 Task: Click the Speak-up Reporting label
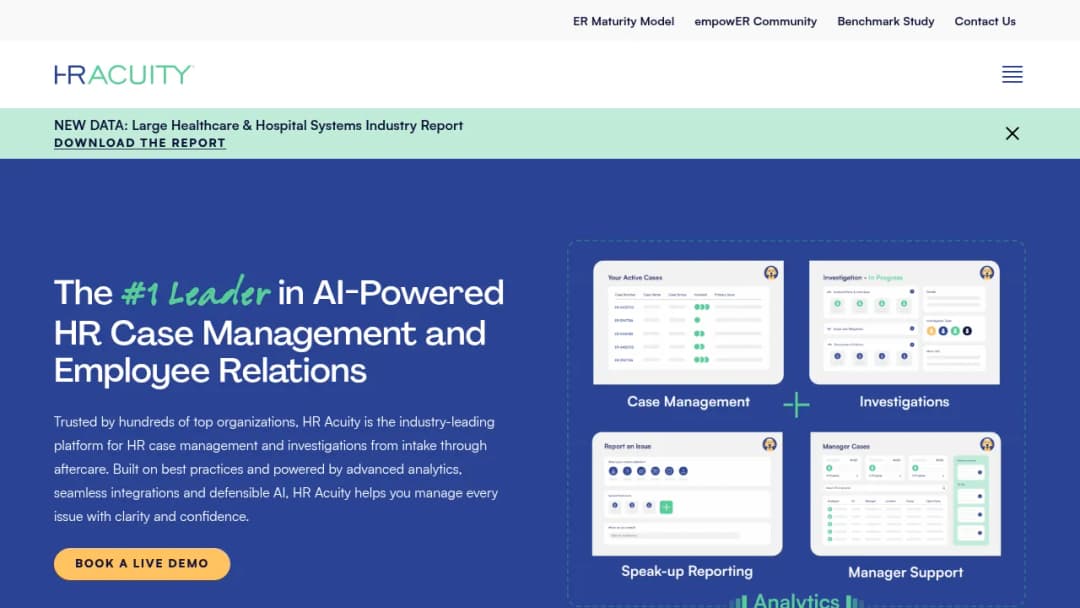(x=687, y=572)
